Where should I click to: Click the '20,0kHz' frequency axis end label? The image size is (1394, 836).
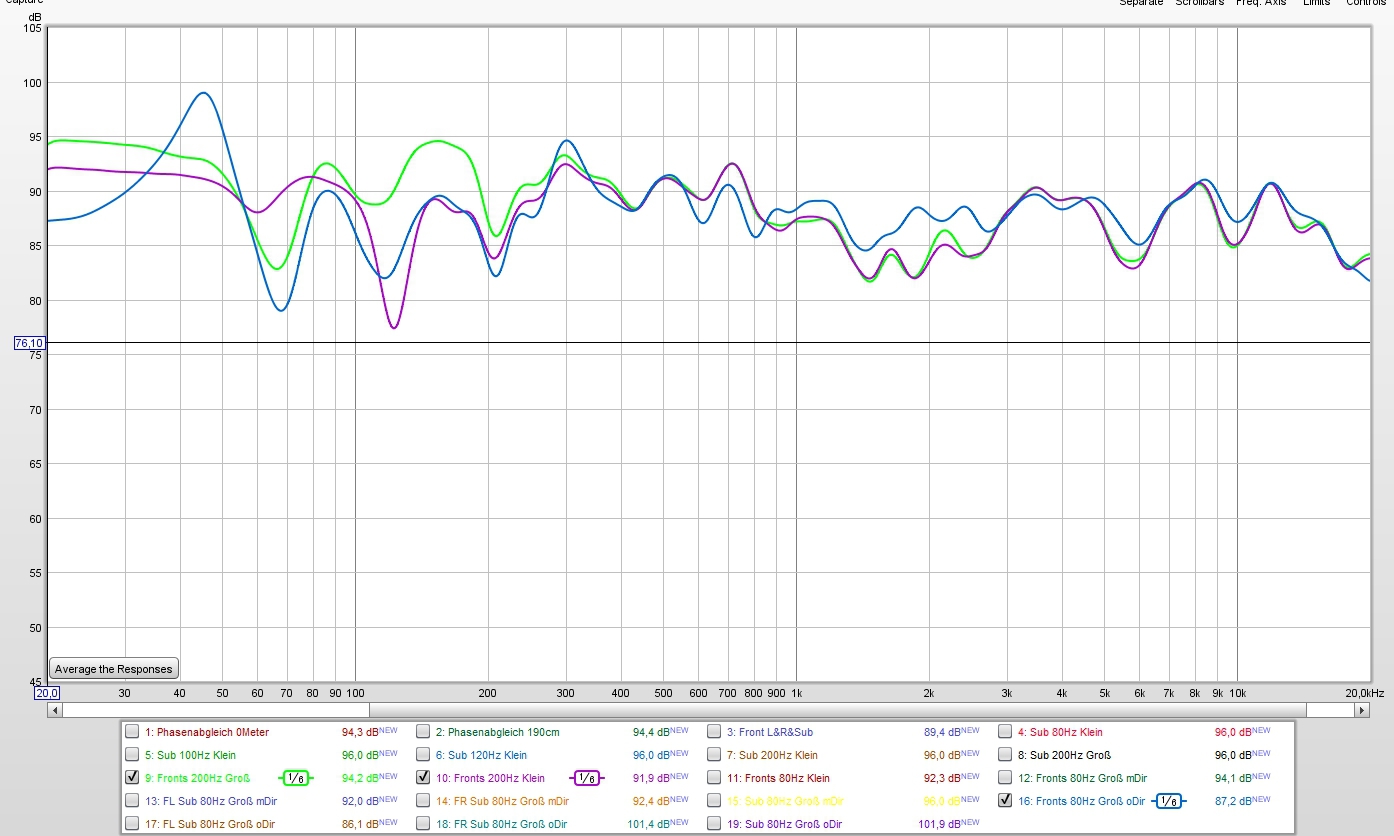pyautogui.click(x=1365, y=693)
